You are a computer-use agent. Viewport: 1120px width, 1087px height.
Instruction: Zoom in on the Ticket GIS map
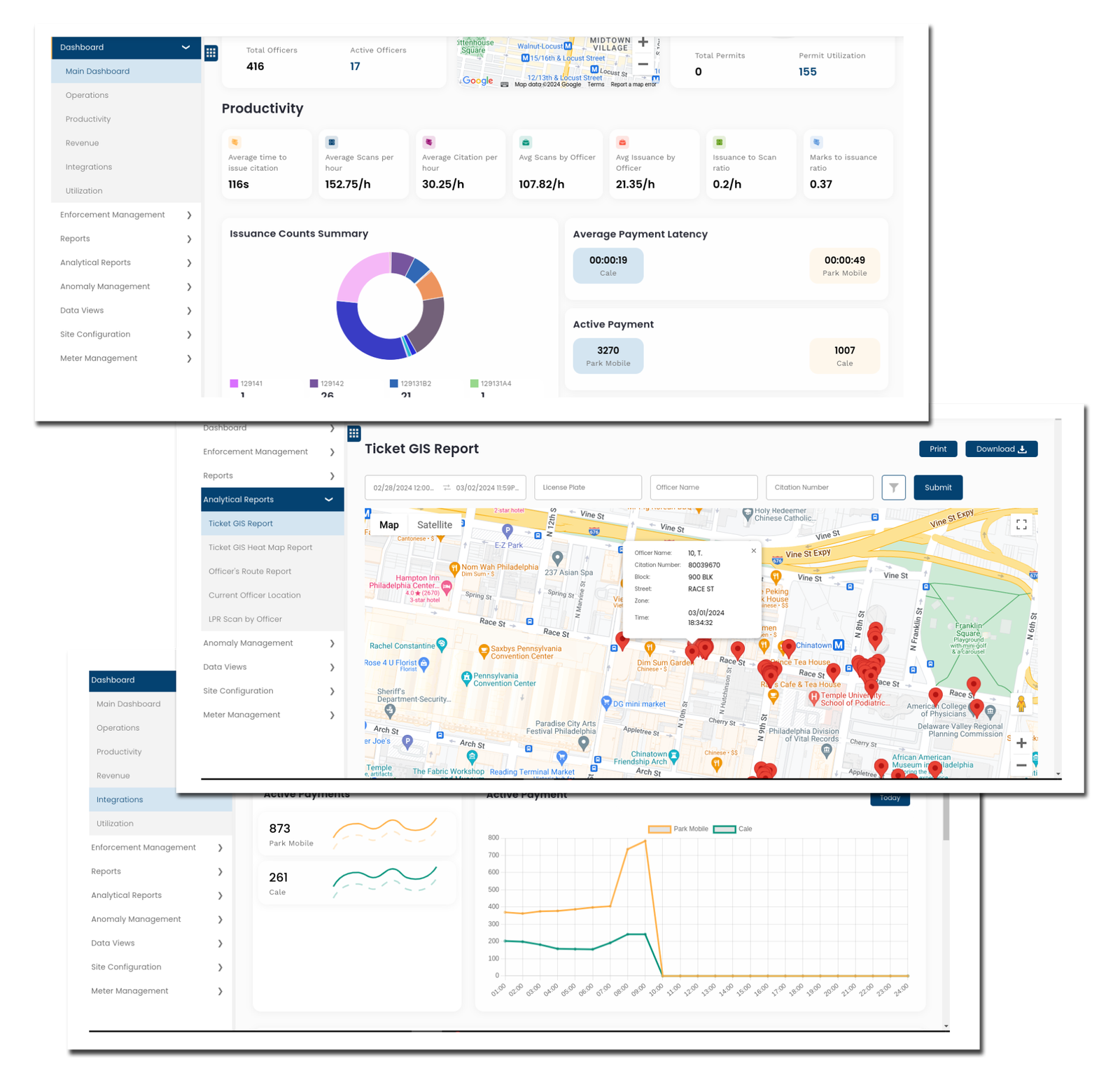click(x=1021, y=743)
